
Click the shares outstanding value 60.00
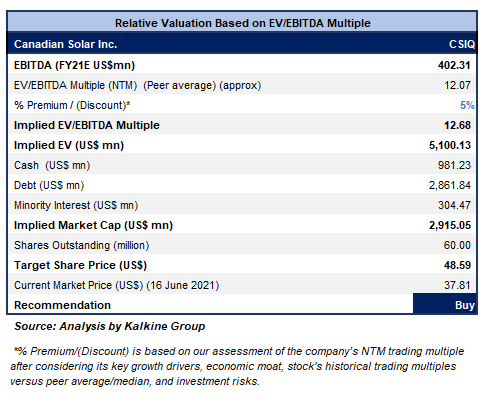tap(457, 245)
